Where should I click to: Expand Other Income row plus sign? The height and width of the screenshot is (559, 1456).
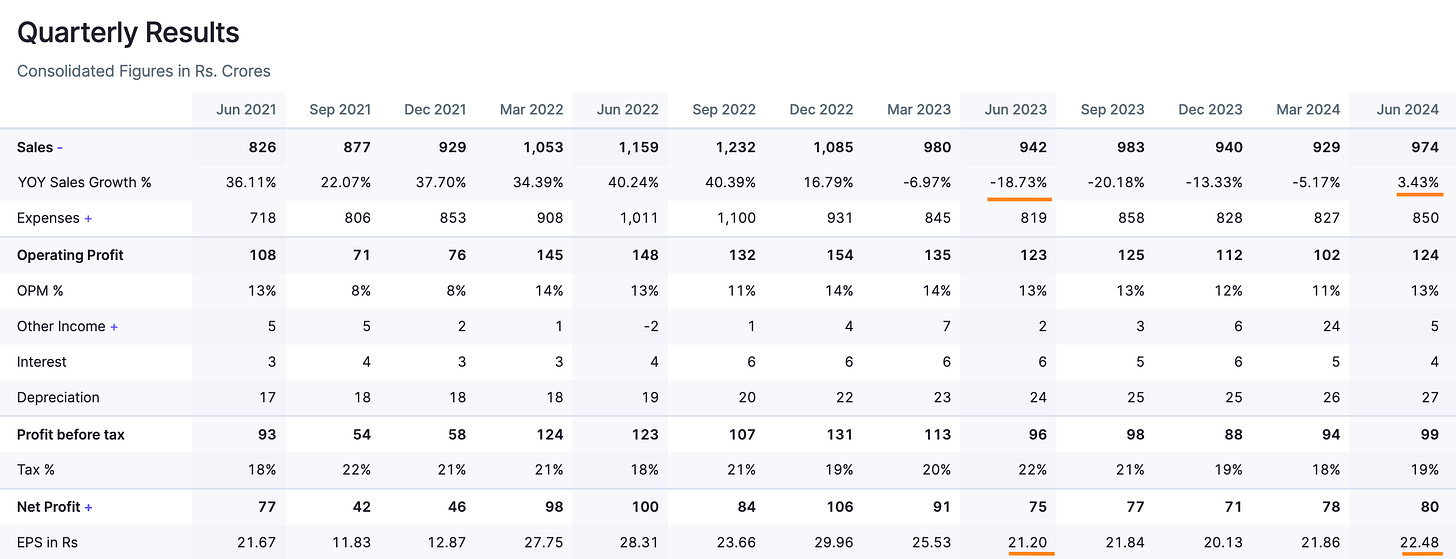[x=114, y=326]
